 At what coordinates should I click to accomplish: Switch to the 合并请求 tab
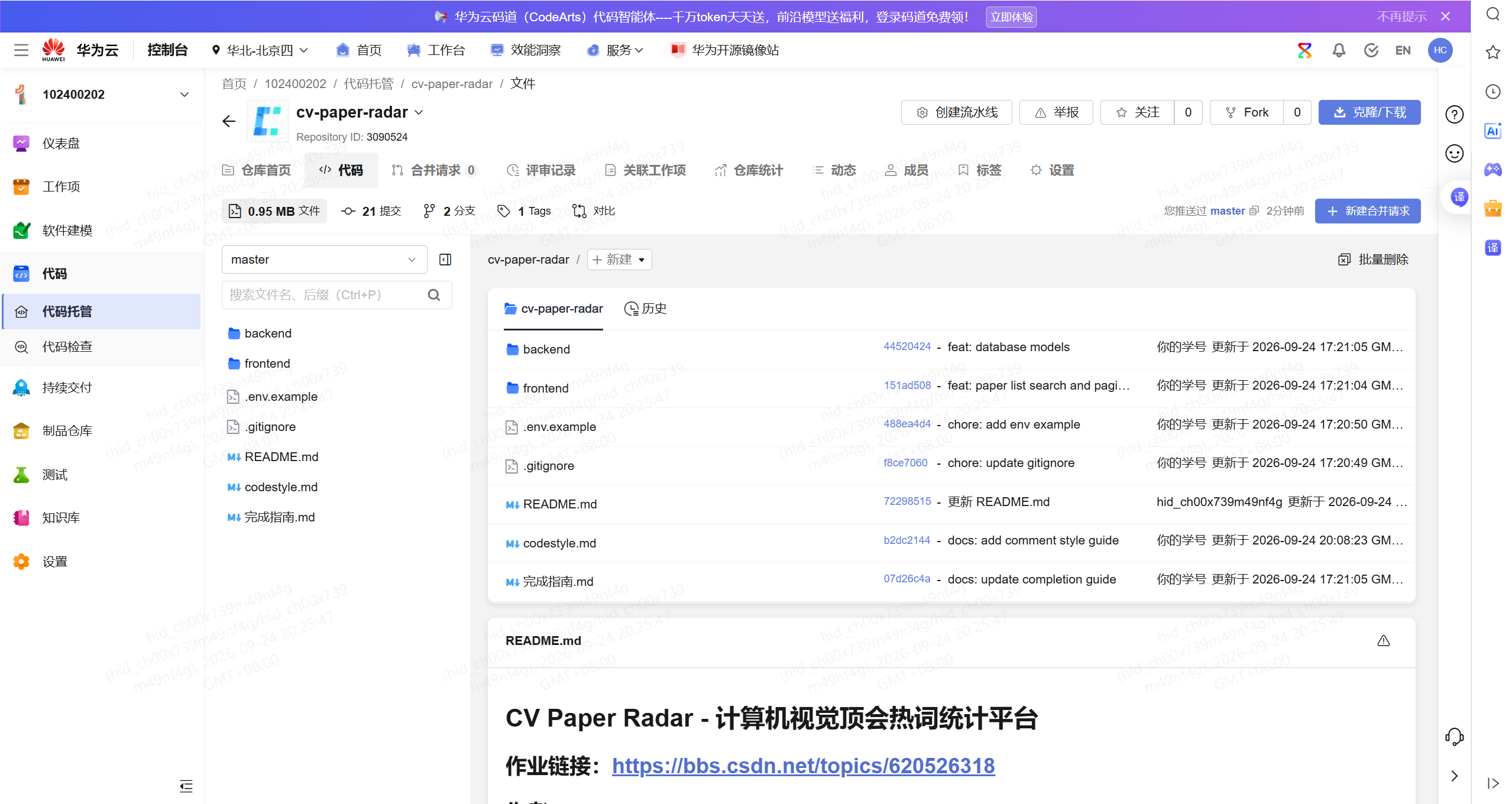pos(433,170)
